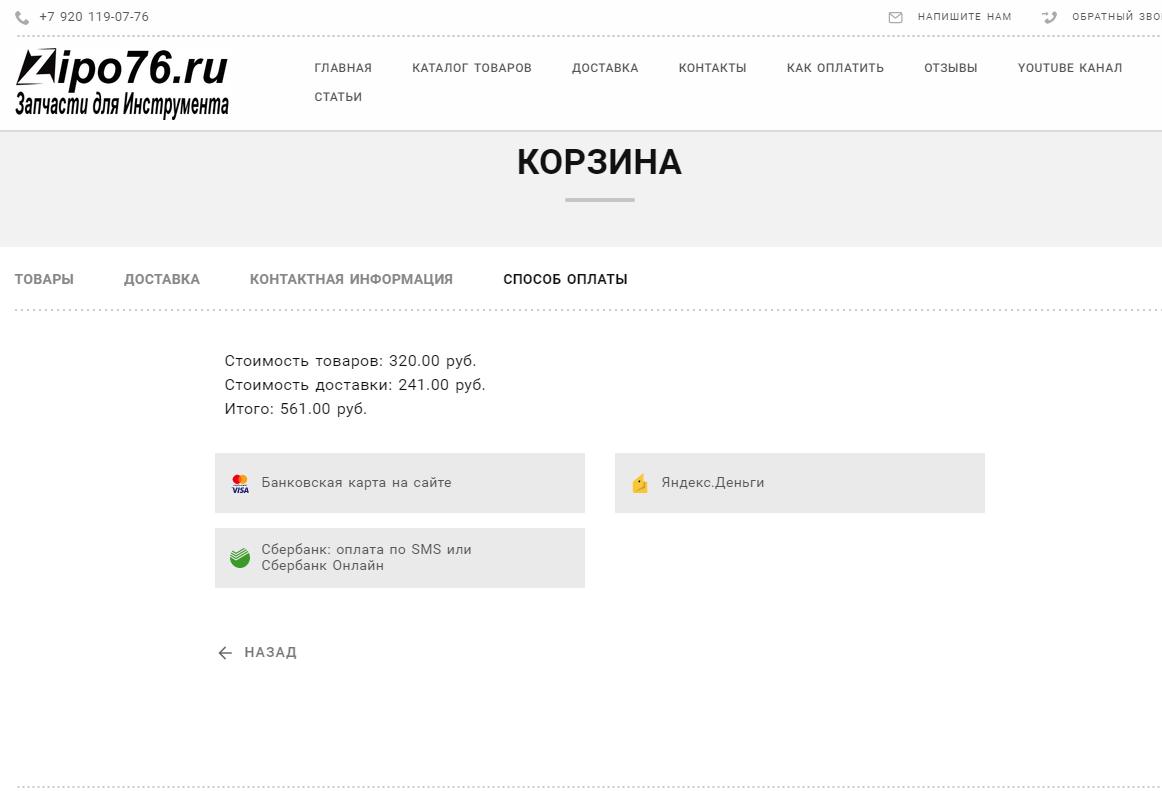This screenshot has height=791, width=1162.
Task: Switch to the ТОВАРЫ checkout step
Action: (x=44, y=279)
